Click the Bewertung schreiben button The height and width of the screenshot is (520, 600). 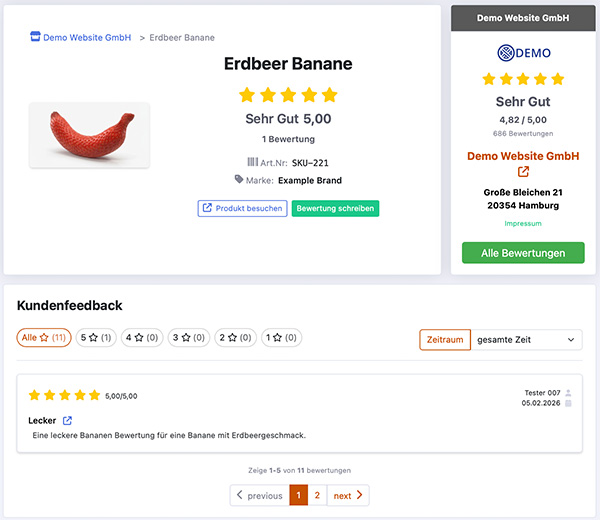pos(336,208)
